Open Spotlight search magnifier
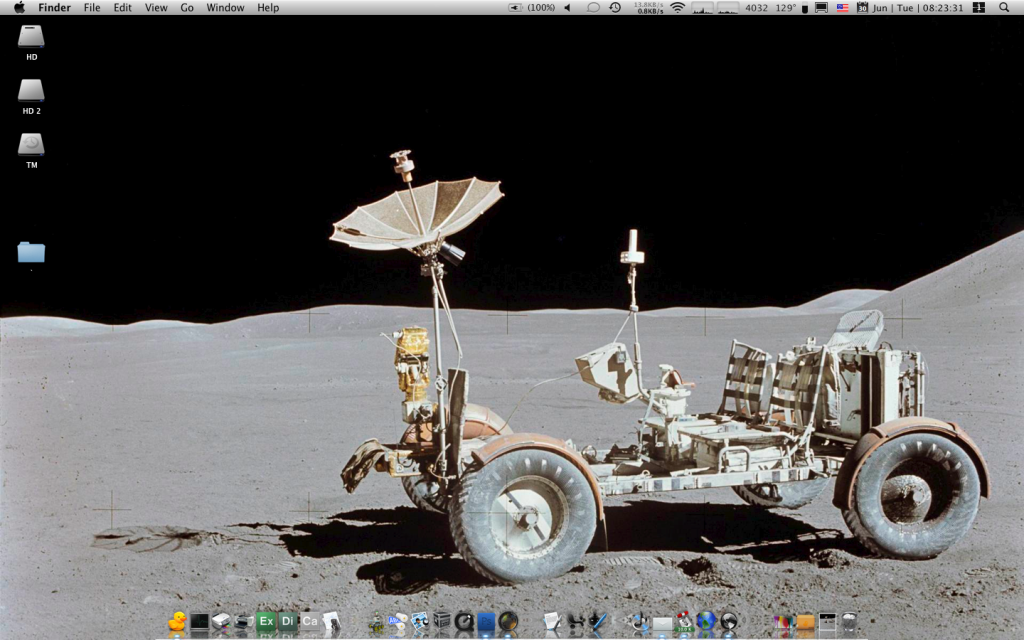This screenshot has width=1024, height=640. tap(1004, 7)
